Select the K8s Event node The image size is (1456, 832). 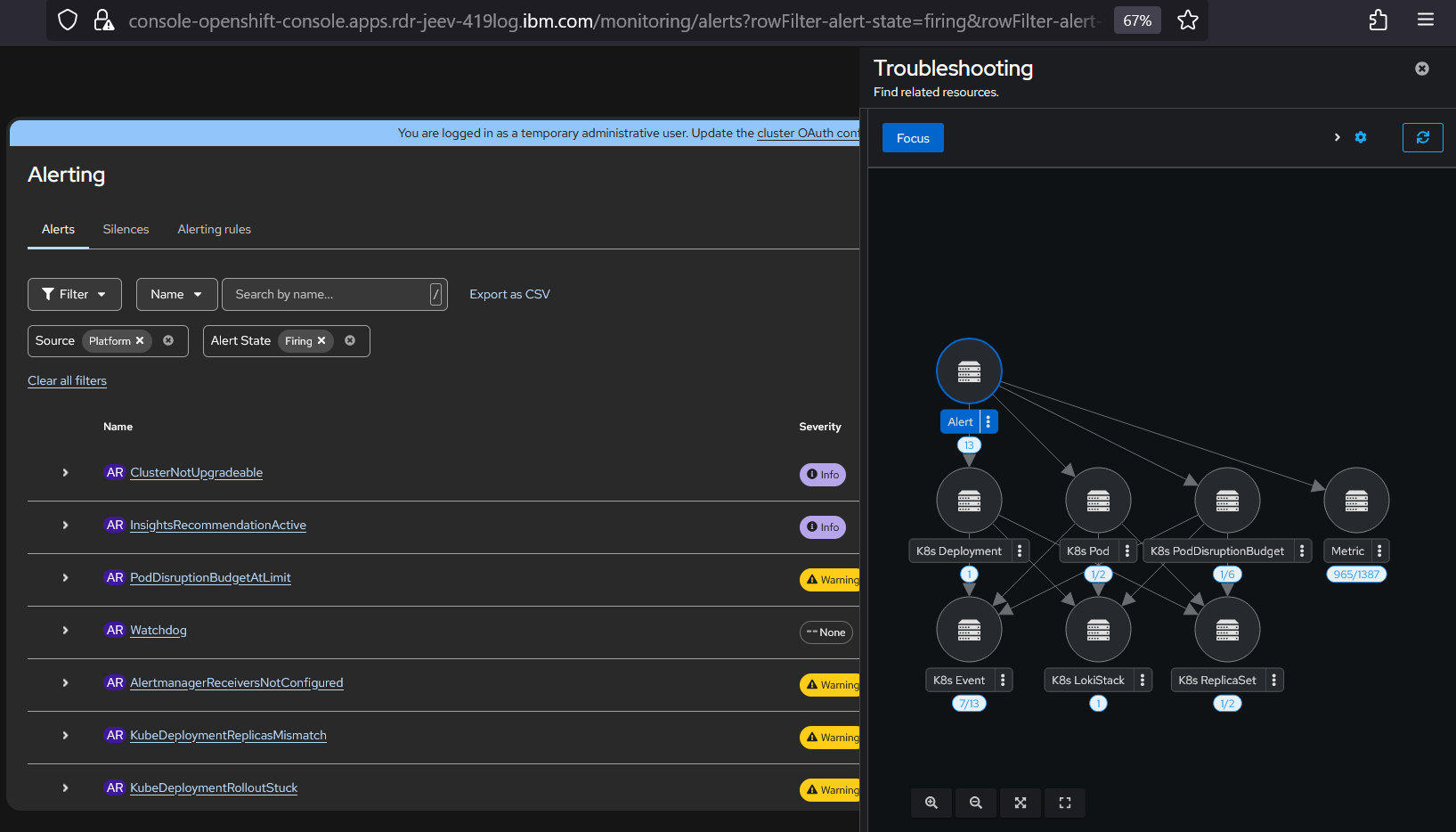(x=969, y=630)
